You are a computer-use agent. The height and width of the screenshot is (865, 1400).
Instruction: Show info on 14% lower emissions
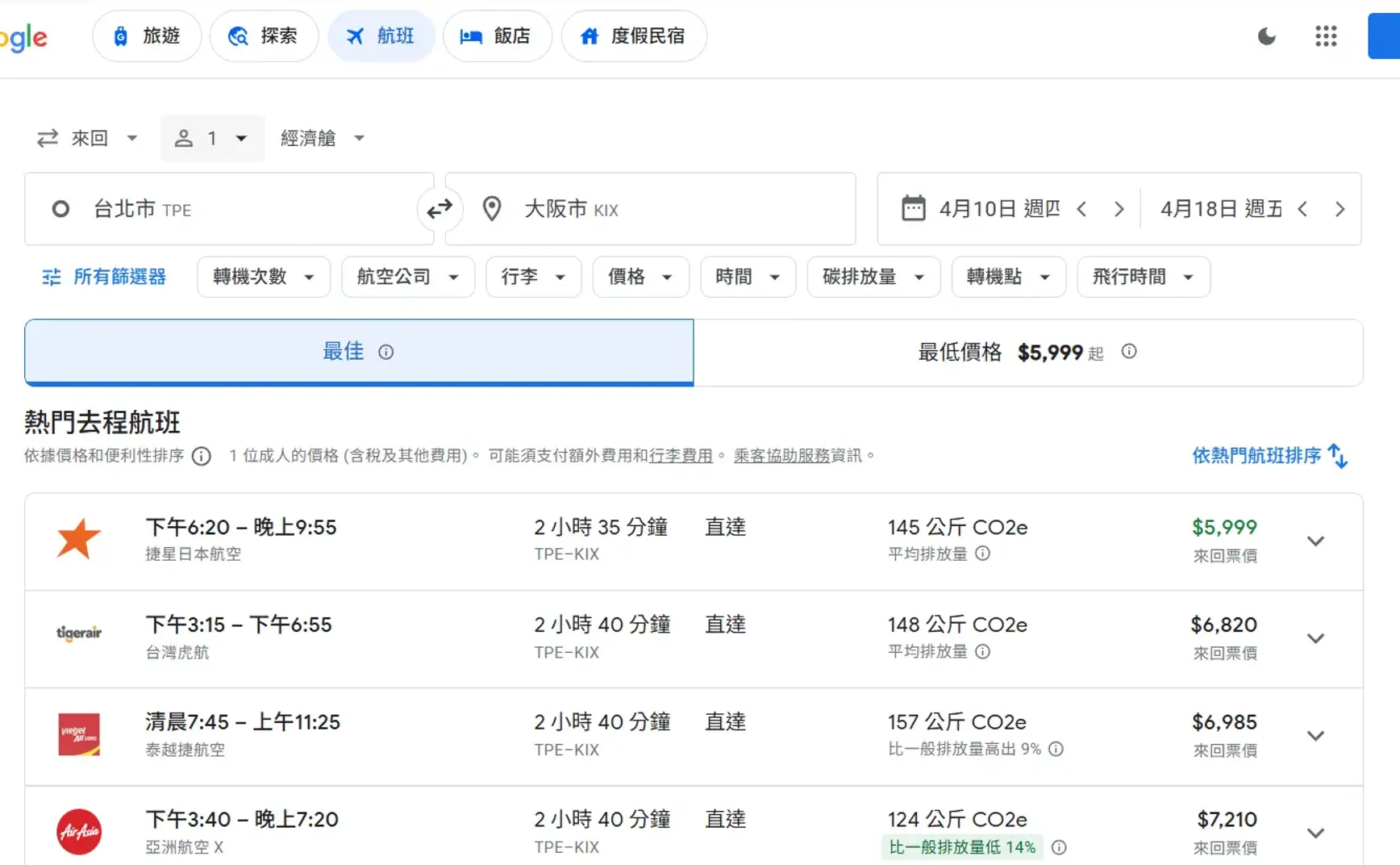[x=1059, y=847]
